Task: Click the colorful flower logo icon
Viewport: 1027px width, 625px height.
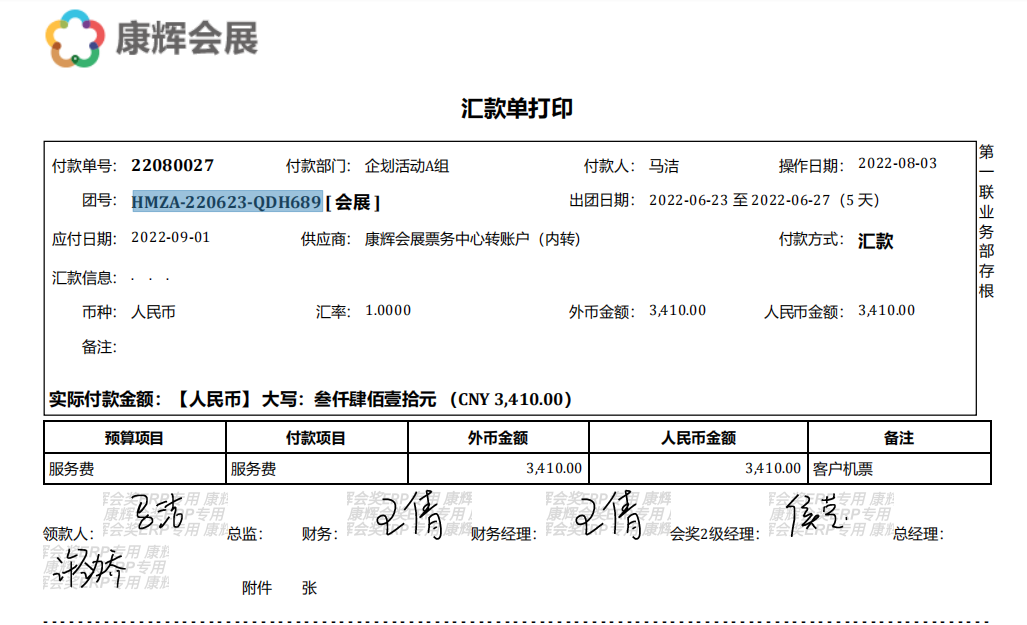Action: (75, 39)
